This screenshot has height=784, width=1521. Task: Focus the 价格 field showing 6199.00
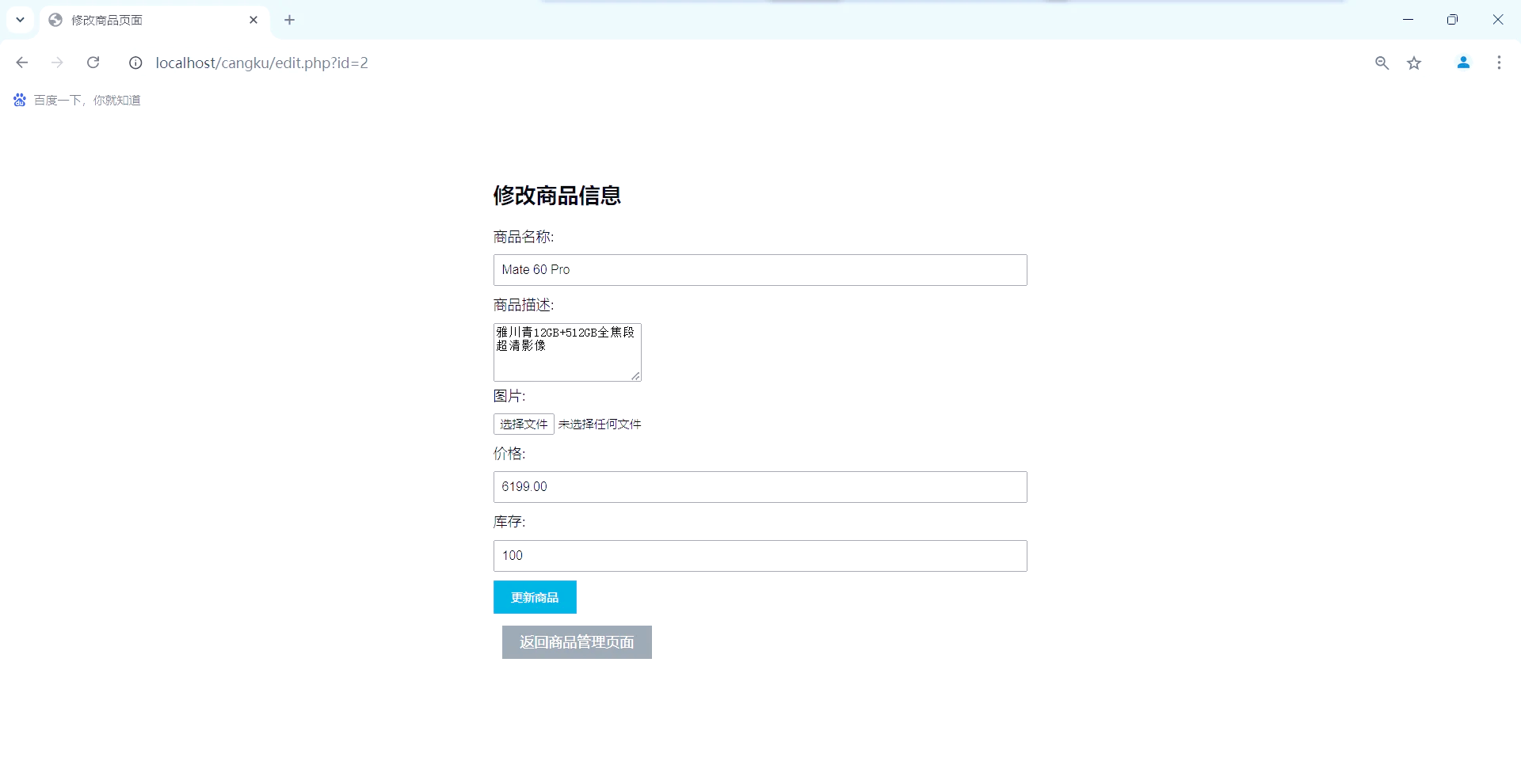tap(760, 487)
